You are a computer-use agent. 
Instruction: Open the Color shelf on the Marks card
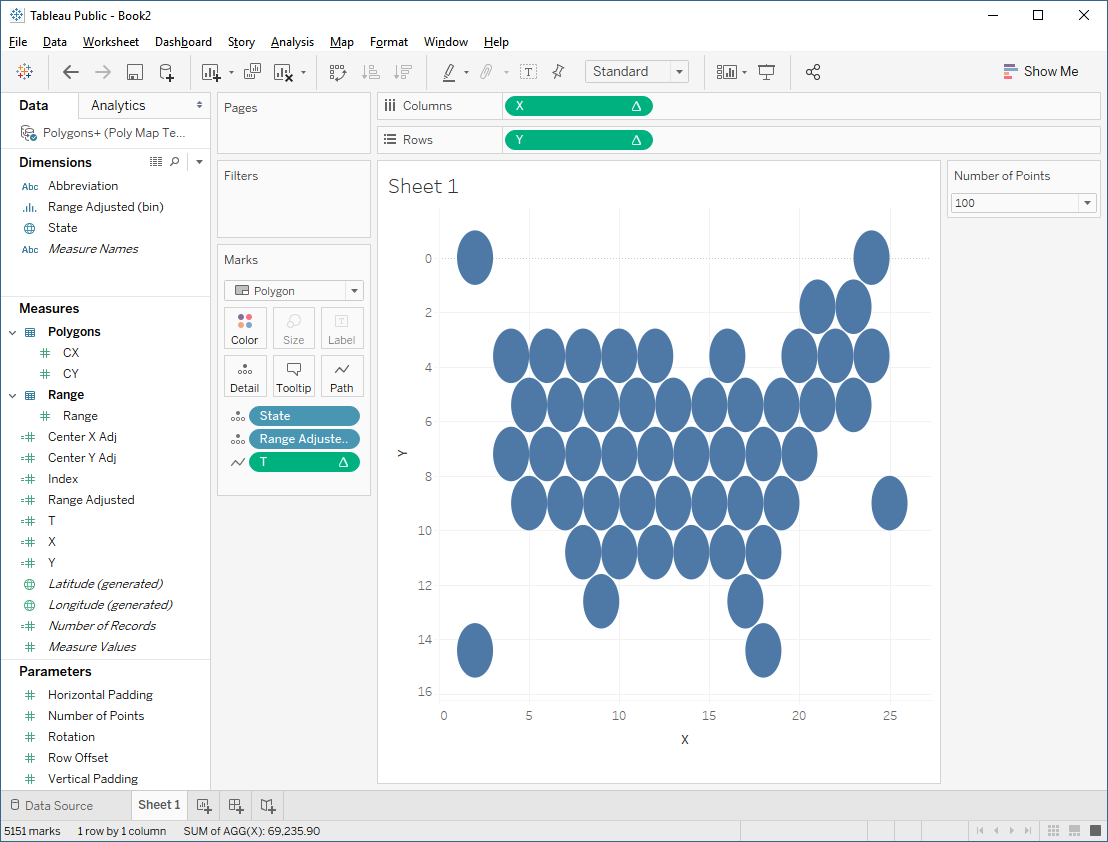point(245,328)
